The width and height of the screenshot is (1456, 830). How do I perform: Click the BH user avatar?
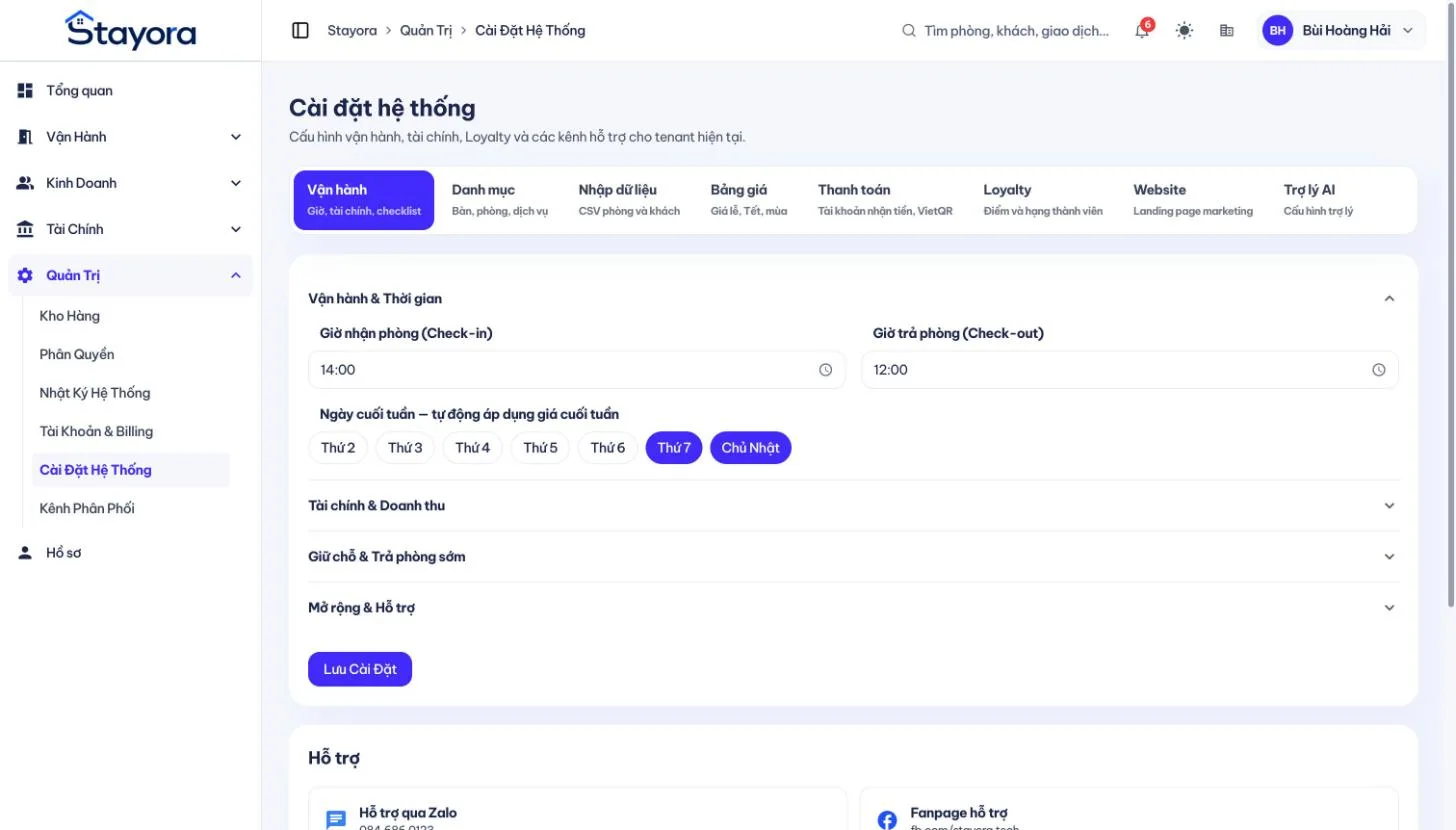(x=1278, y=31)
